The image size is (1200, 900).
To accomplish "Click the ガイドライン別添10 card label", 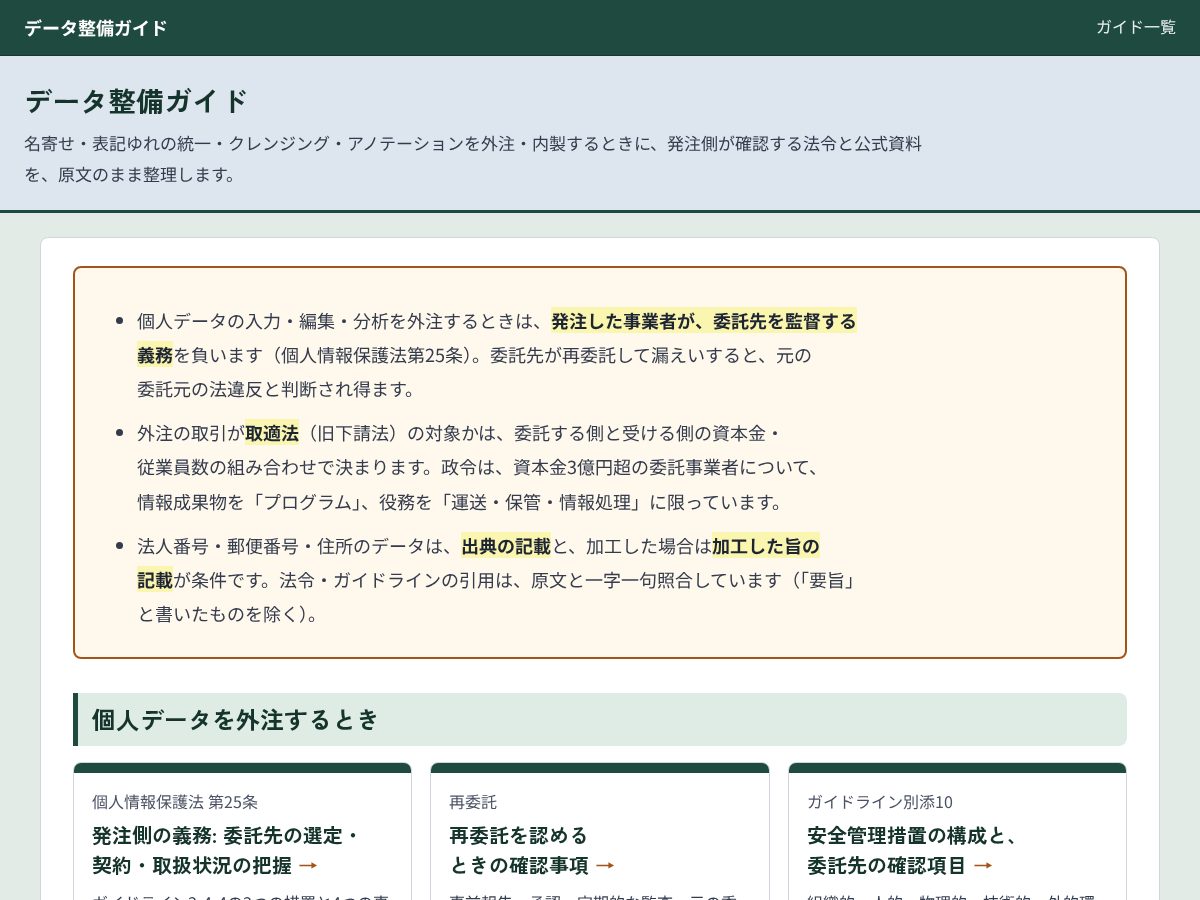I will tap(880, 802).
